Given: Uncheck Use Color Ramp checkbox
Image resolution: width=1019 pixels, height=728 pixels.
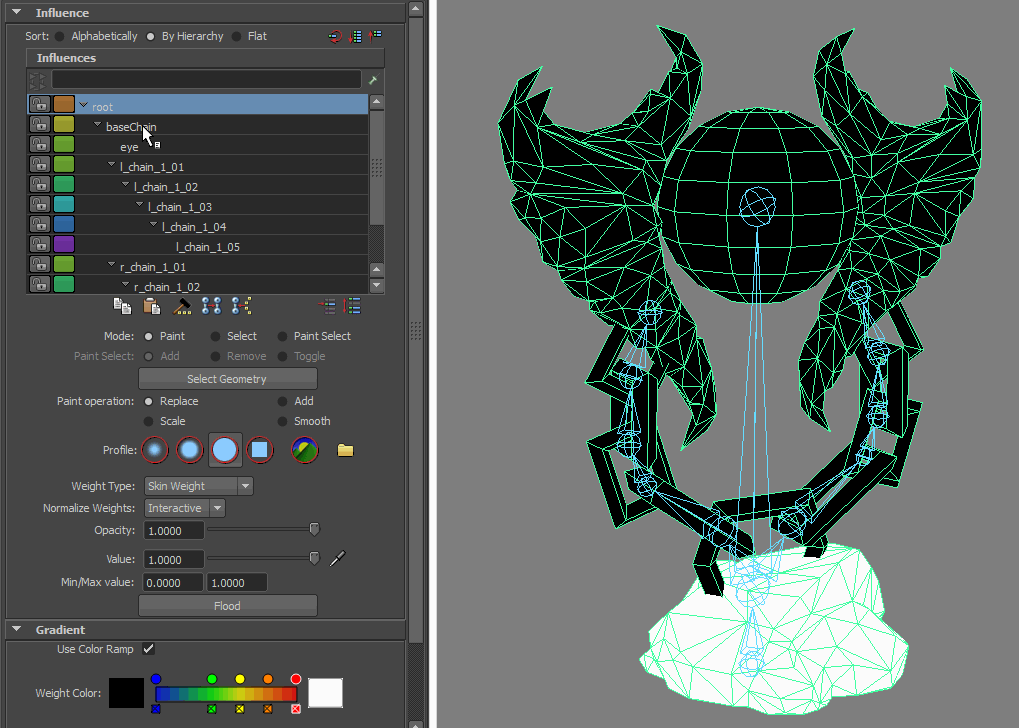Looking at the screenshot, I should (x=148, y=649).
